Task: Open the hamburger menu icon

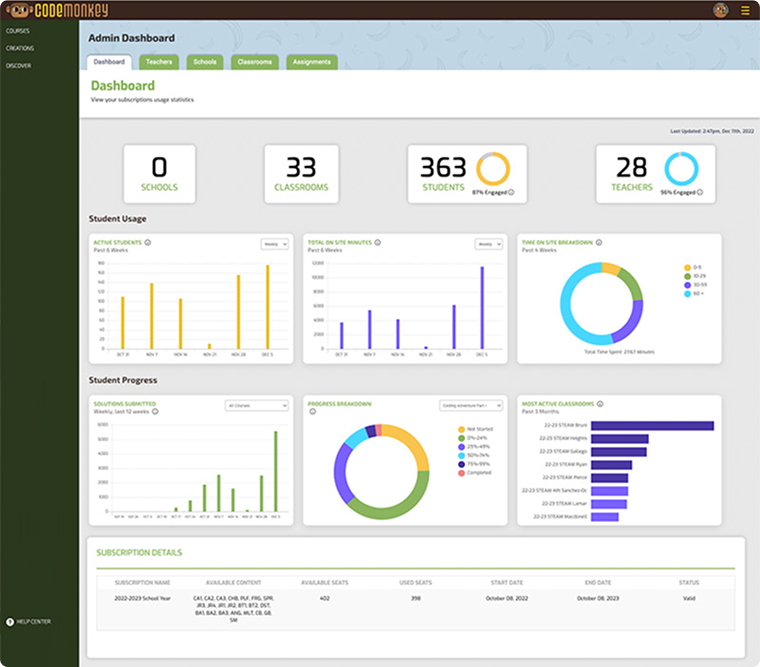Action: pyautogui.click(x=745, y=10)
